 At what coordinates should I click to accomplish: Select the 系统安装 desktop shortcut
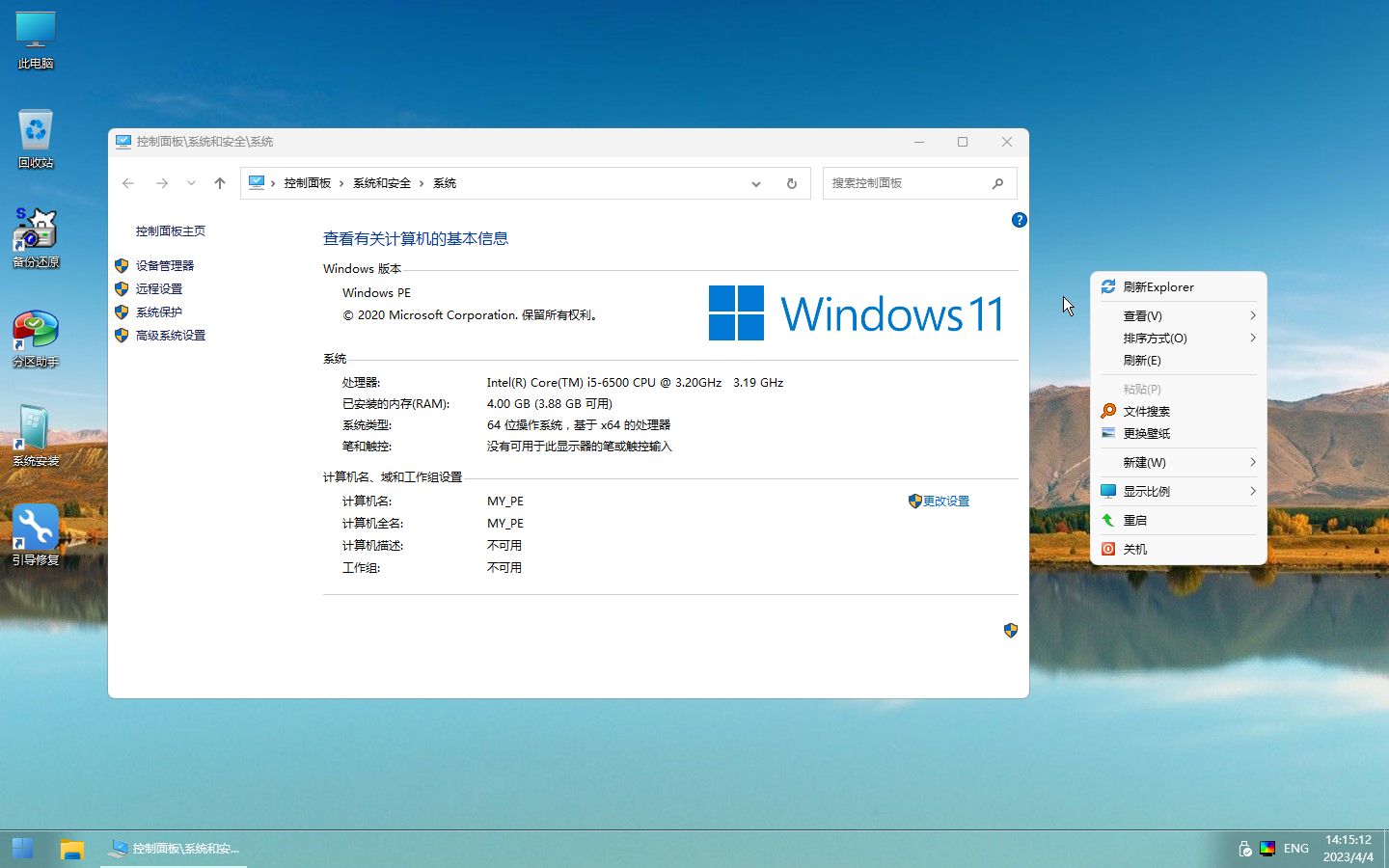click(x=36, y=437)
